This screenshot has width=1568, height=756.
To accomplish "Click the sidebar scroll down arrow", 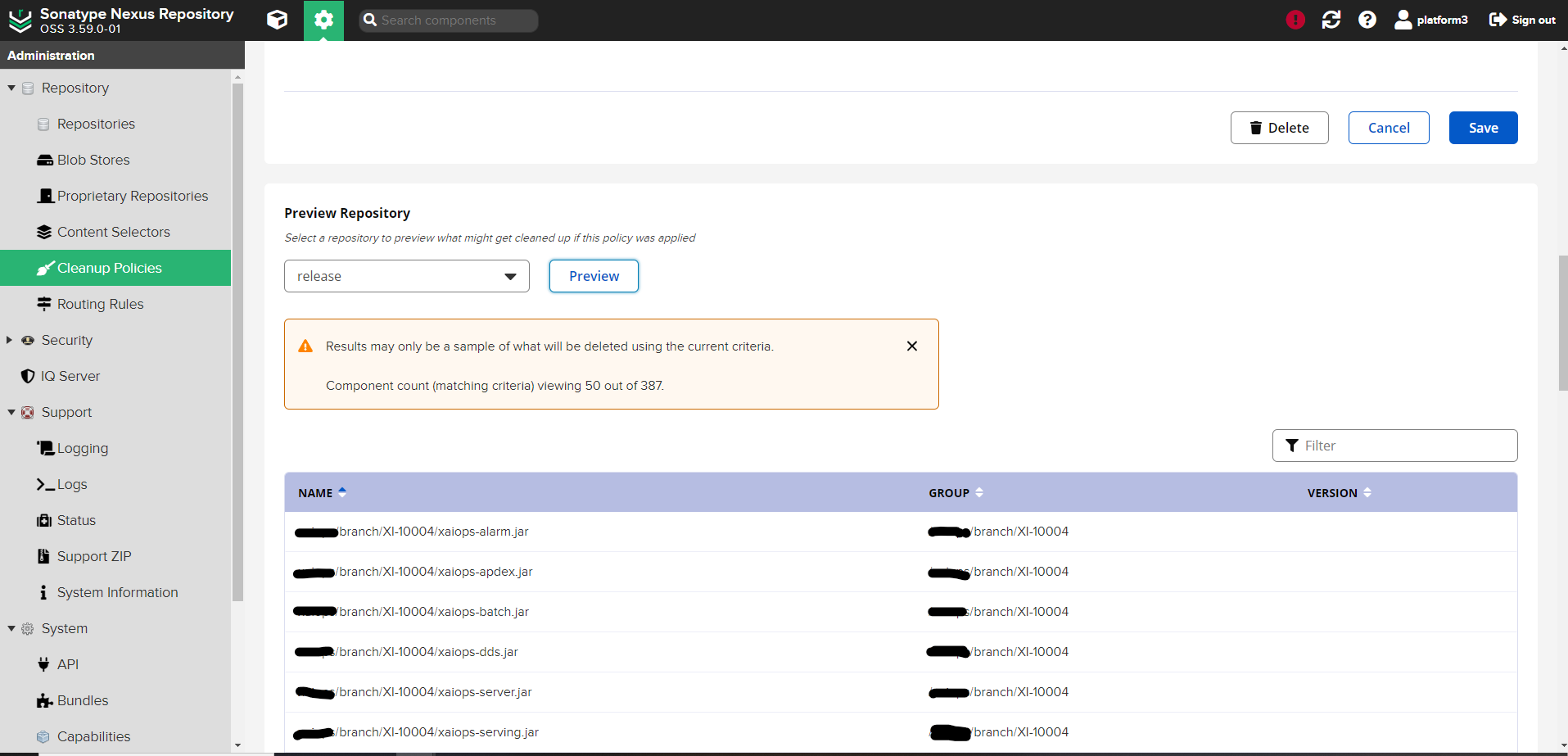I will coord(238,745).
